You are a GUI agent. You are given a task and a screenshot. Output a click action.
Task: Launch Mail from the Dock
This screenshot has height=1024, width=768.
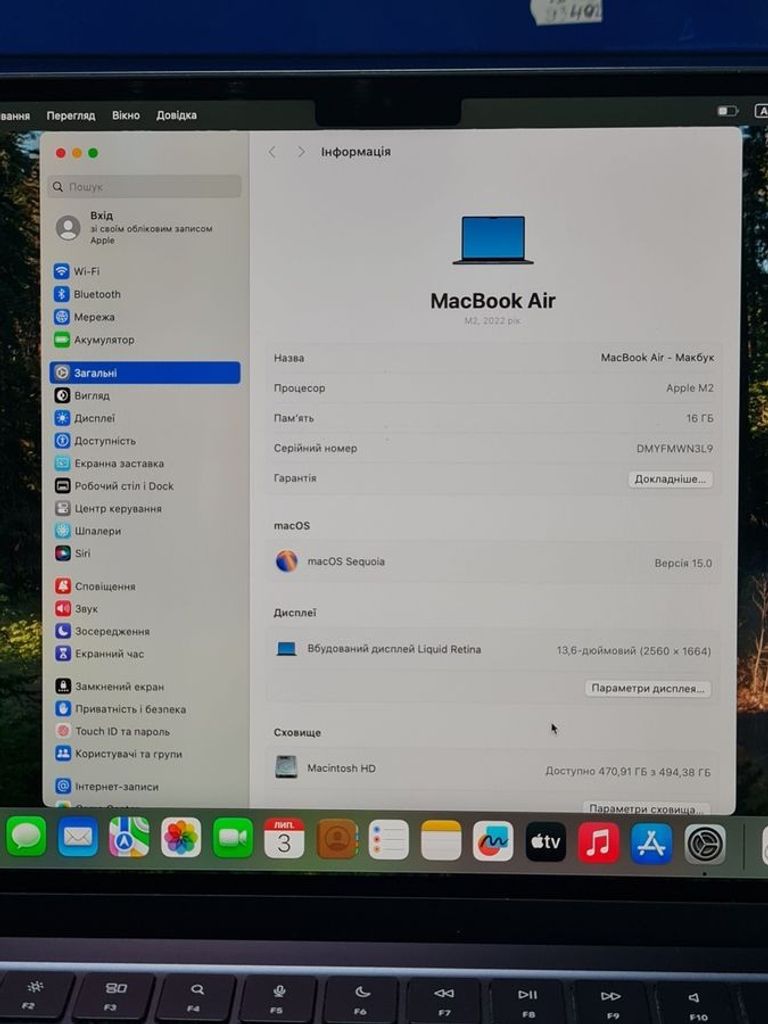tap(78, 837)
